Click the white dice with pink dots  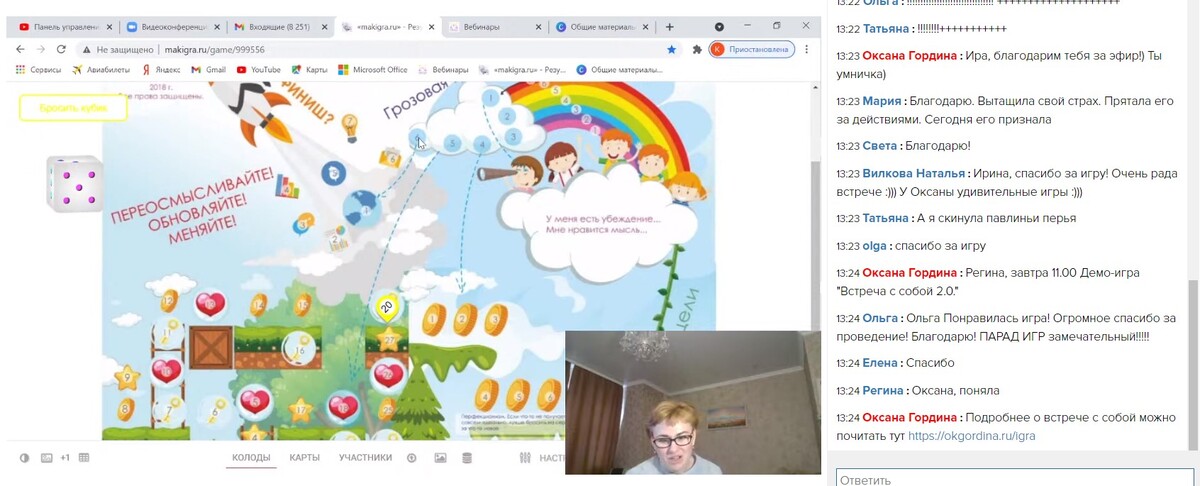click(74, 184)
